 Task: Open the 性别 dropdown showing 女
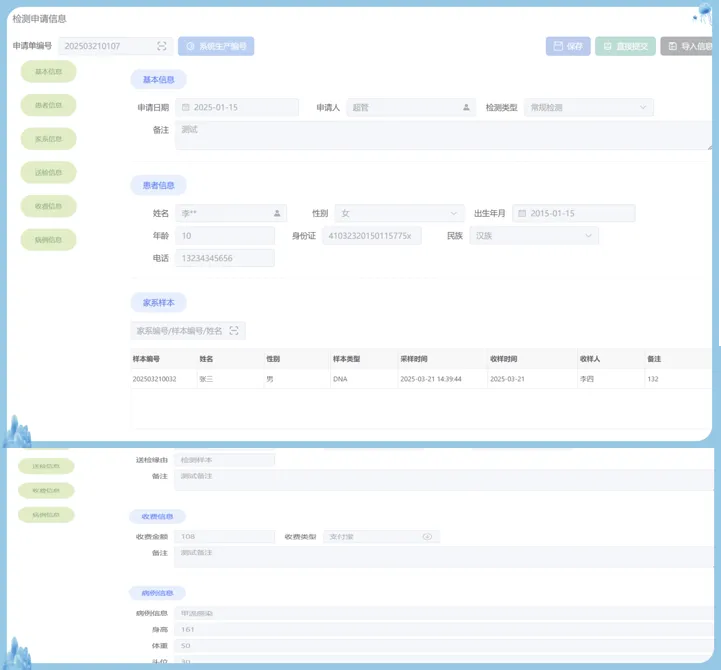(x=399, y=213)
